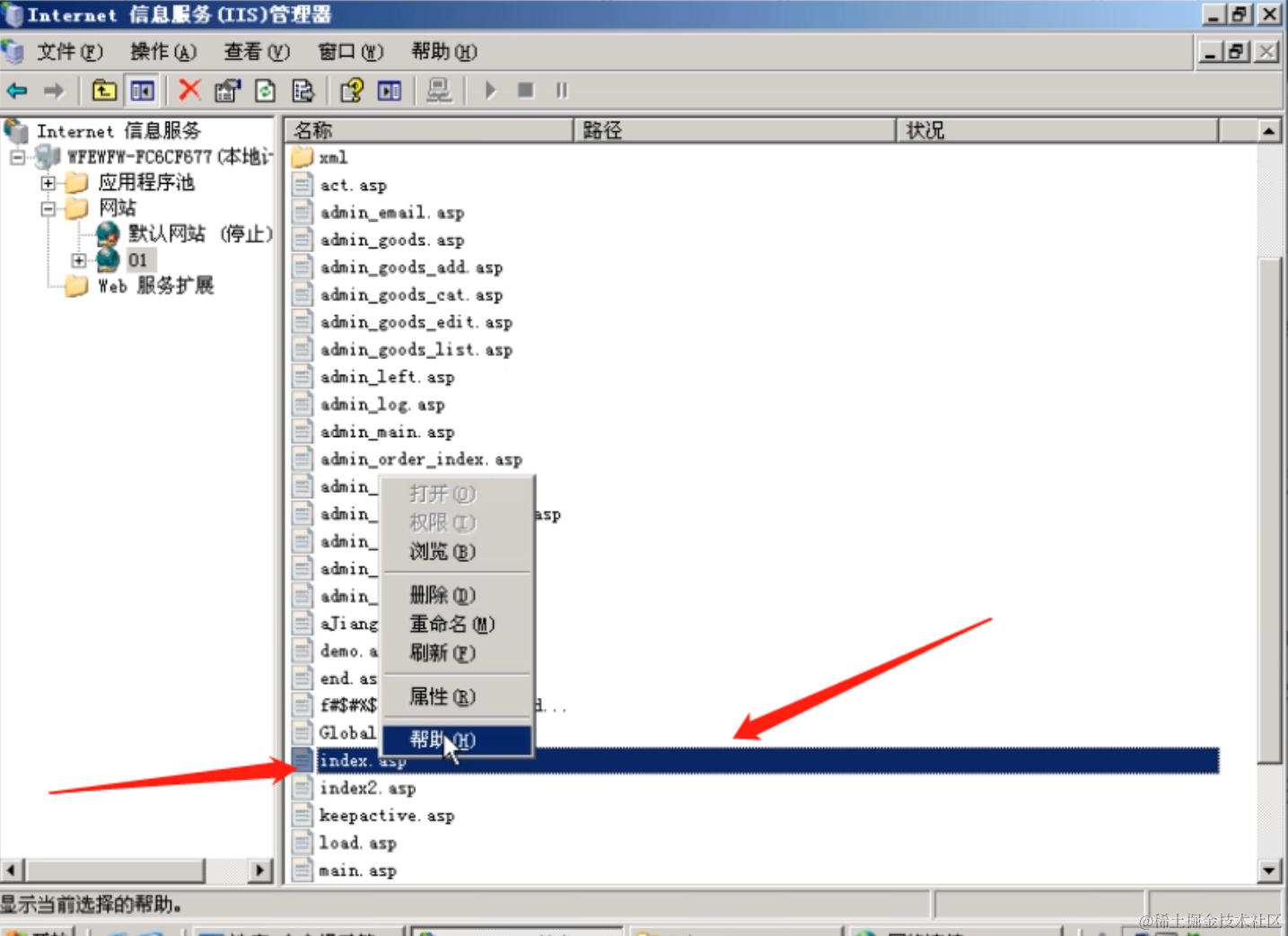Pause the site with Pause button
The height and width of the screenshot is (936, 1288).
pyautogui.click(x=562, y=91)
